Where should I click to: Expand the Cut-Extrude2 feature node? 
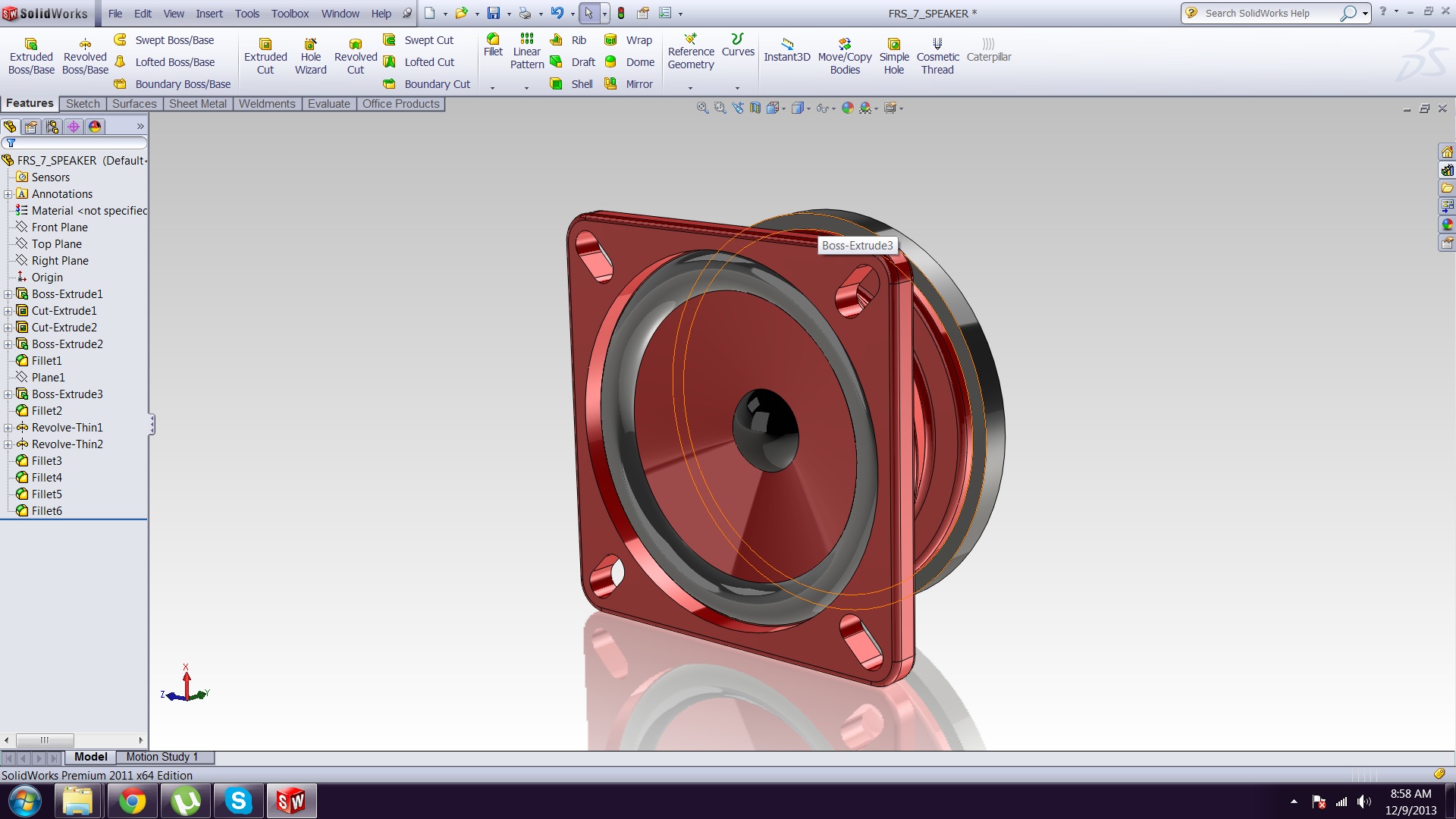(x=8, y=328)
